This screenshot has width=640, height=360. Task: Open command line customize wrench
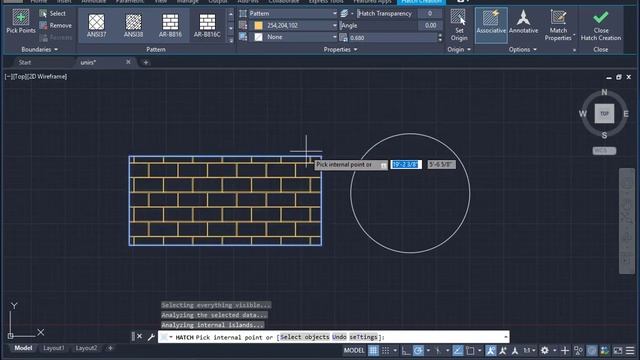pyautogui.click(x=151, y=337)
